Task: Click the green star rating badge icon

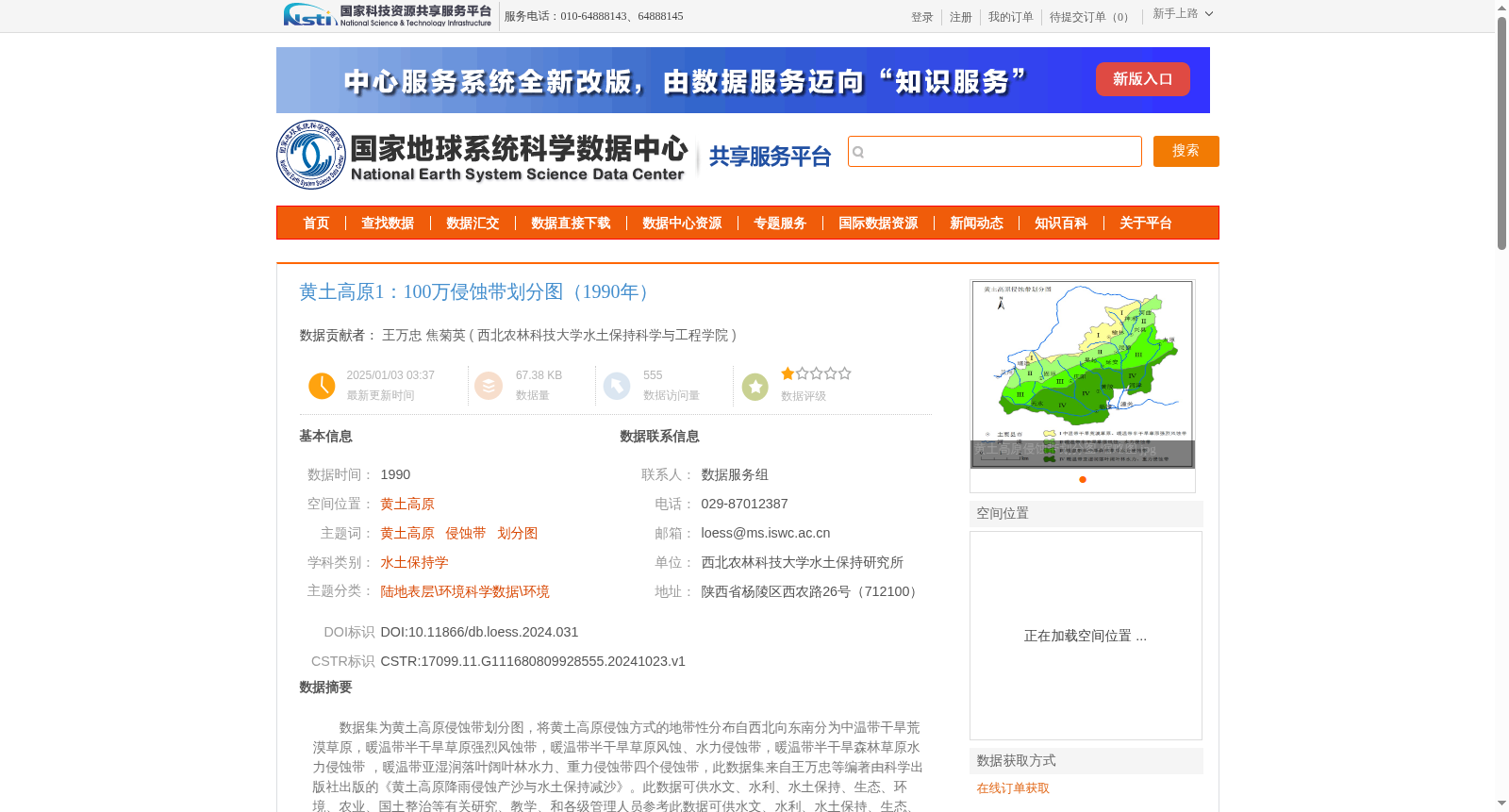Action: 755,387
